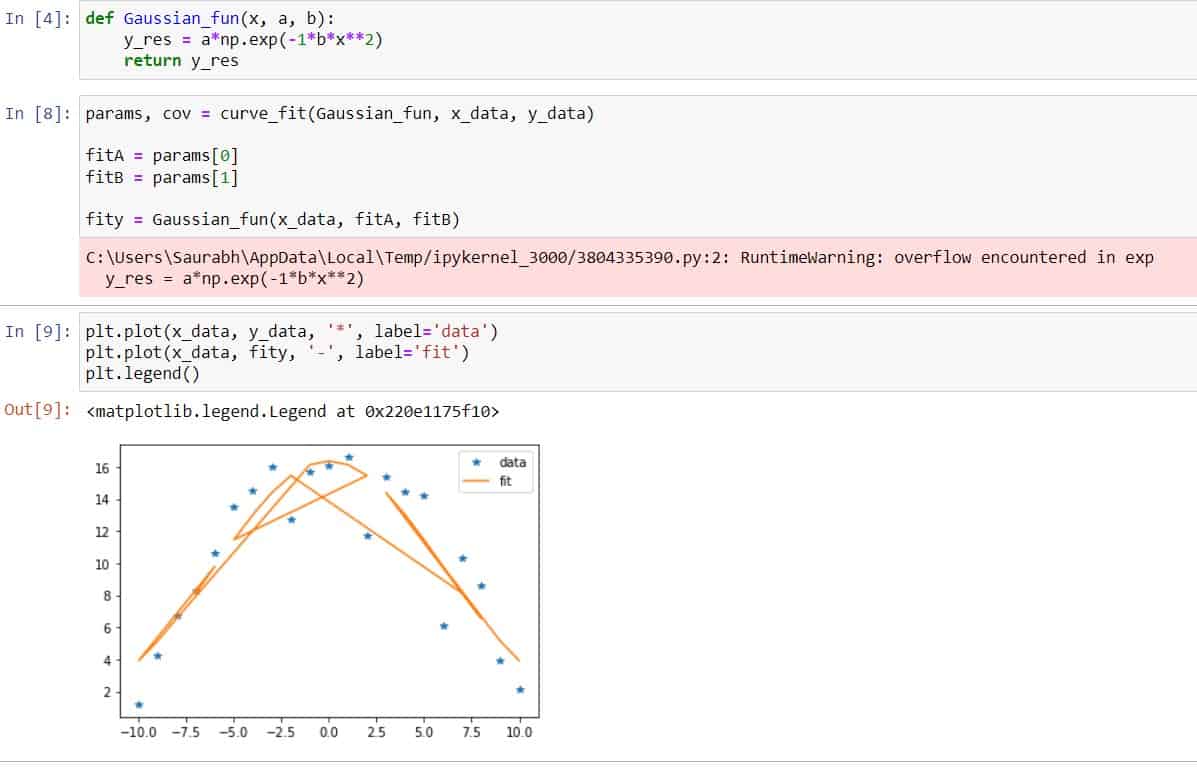Click the topmost star marker on the plot
The image size is (1197, 767).
point(348,454)
